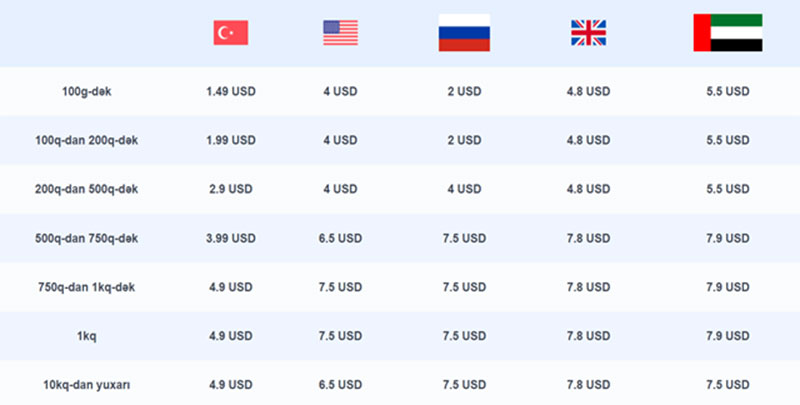Select the UAE flag icon

click(727, 33)
